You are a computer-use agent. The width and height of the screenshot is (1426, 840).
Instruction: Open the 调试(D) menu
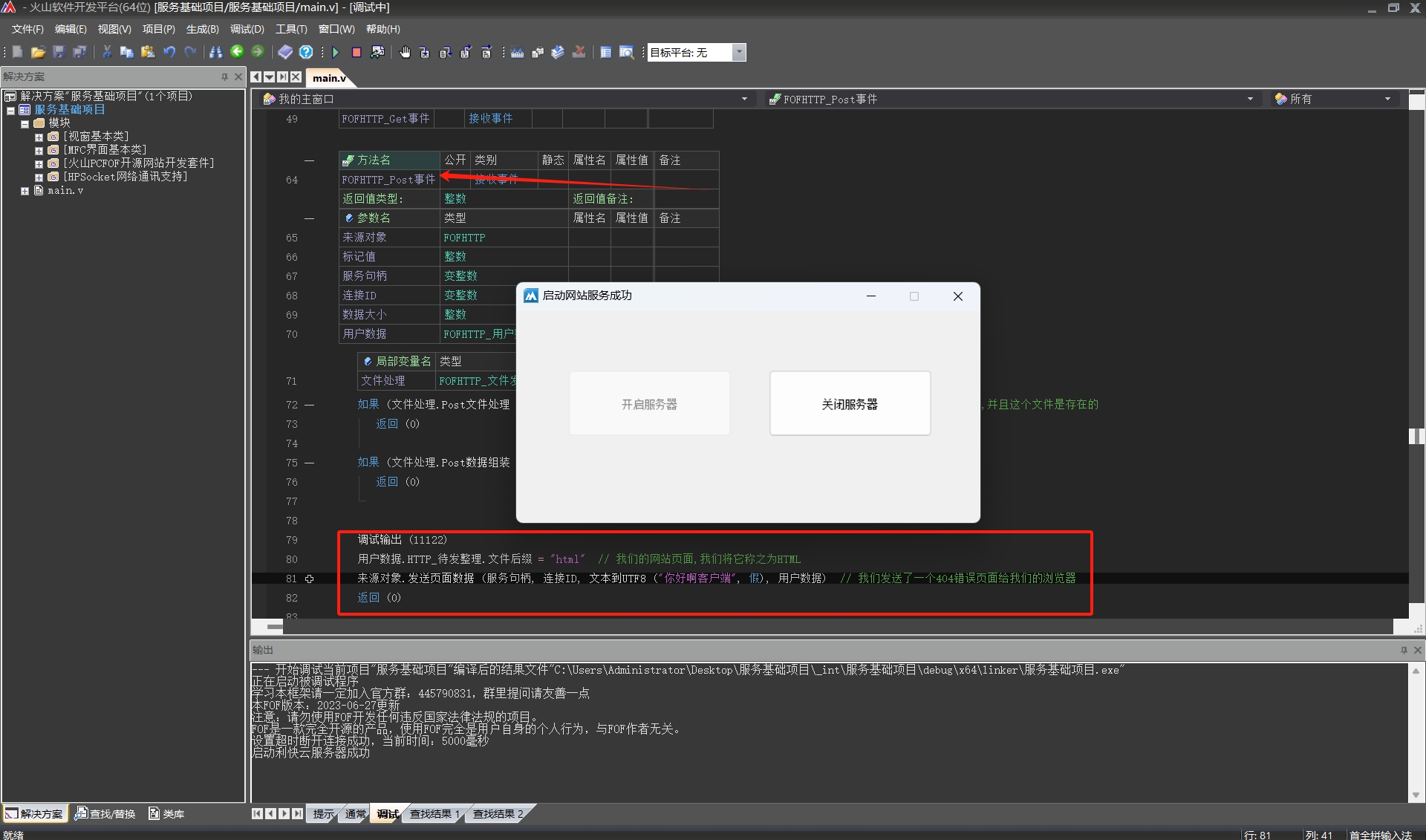(247, 29)
